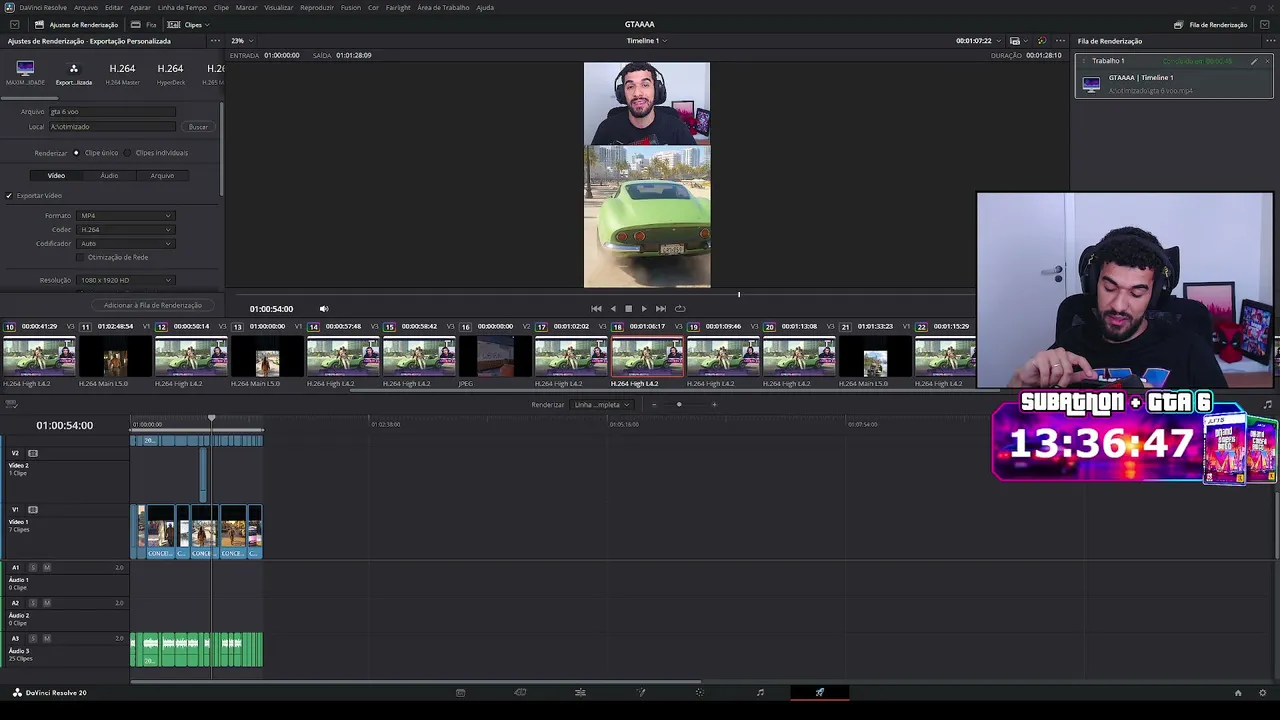Open the Arquivo menu
The height and width of the screenshot is (720, 1280).
pos(87,7)
